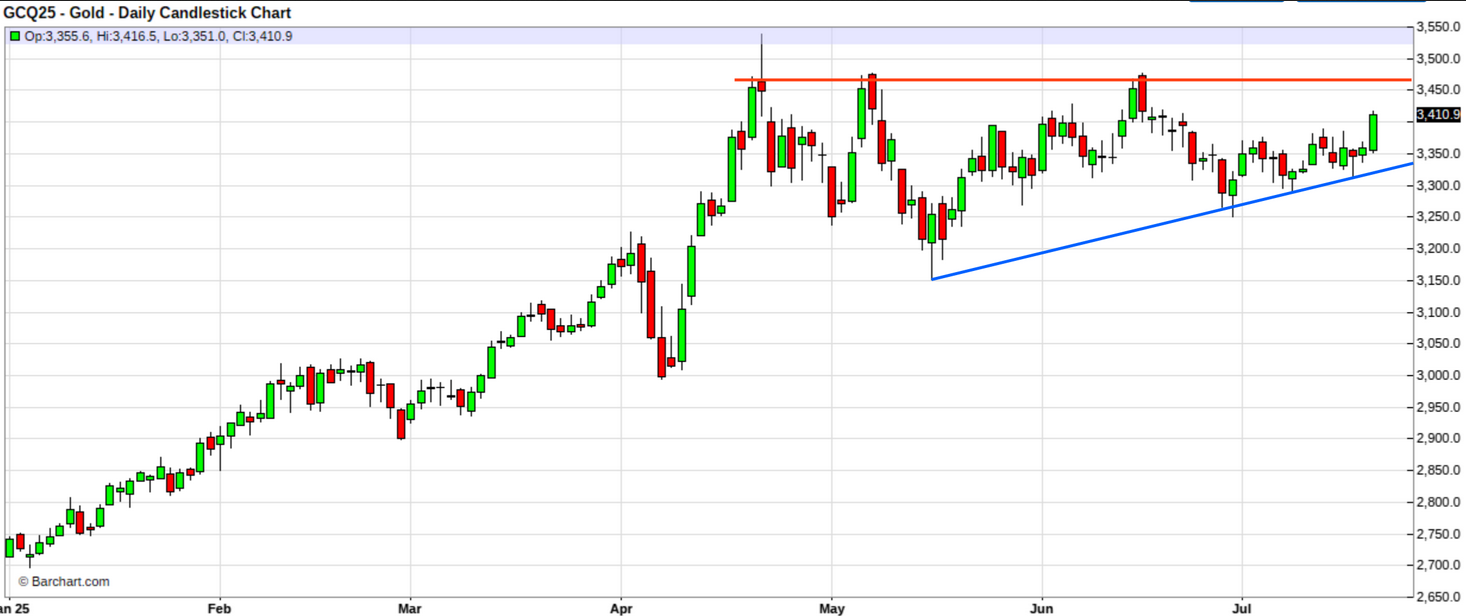Screen dimensions: 1466x616
Task: Click the 2,800.0 price axis label
Action: [1440, 503]
